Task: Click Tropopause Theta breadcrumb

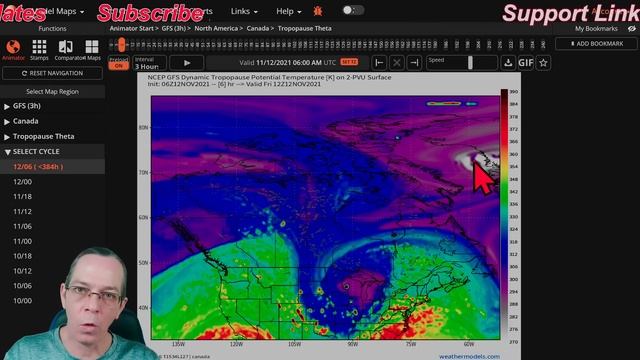Action: coord(304,29)
